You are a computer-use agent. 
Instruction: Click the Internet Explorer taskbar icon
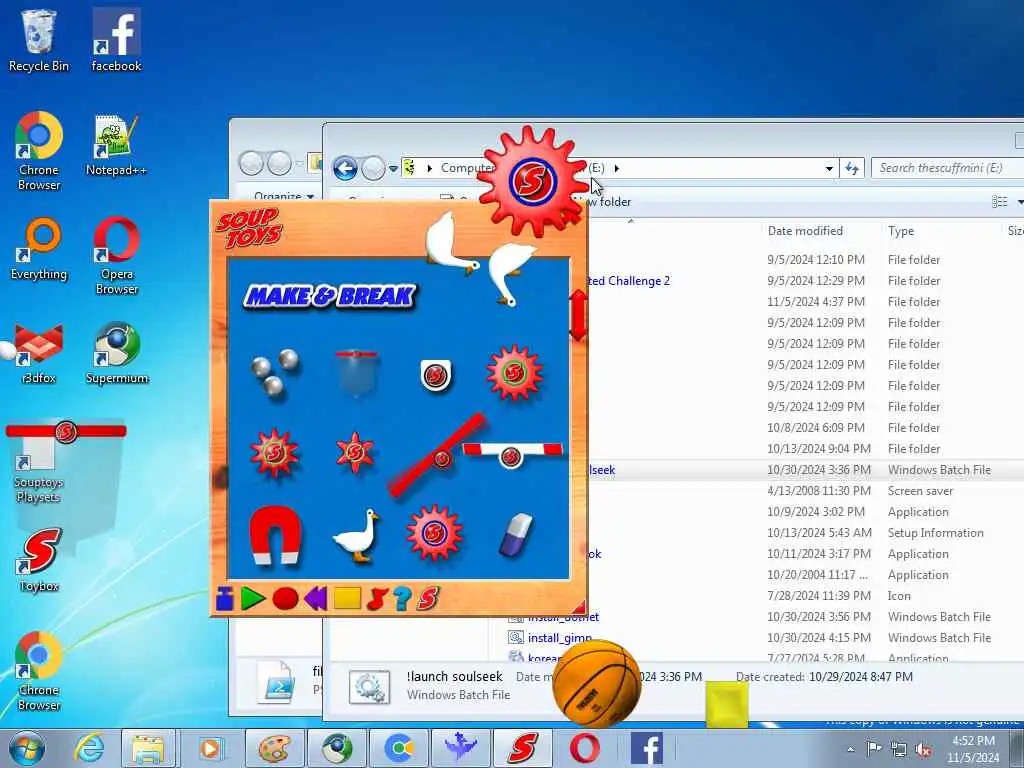[88, 748]
